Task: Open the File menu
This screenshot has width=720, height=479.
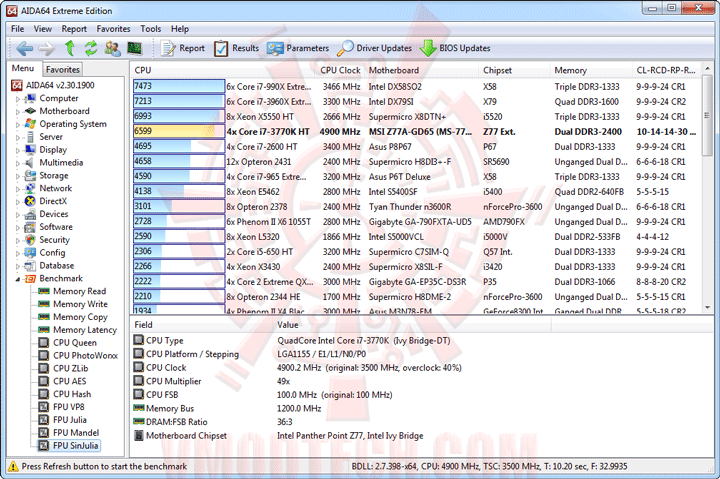Action: click(x=17, y=29)
